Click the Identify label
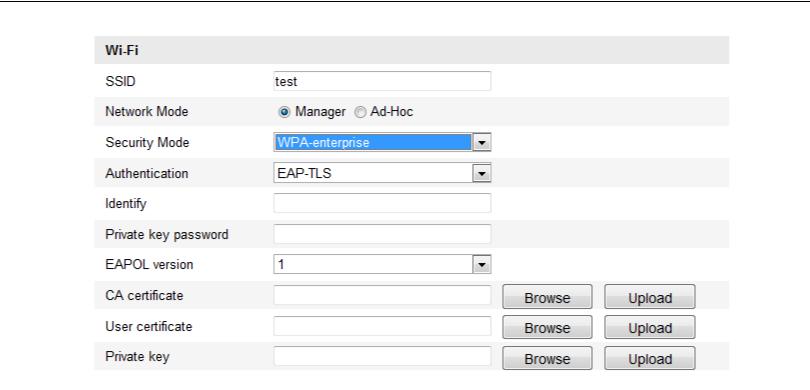The width and height of the screenshot is (810, 390). tap(126, 204)
